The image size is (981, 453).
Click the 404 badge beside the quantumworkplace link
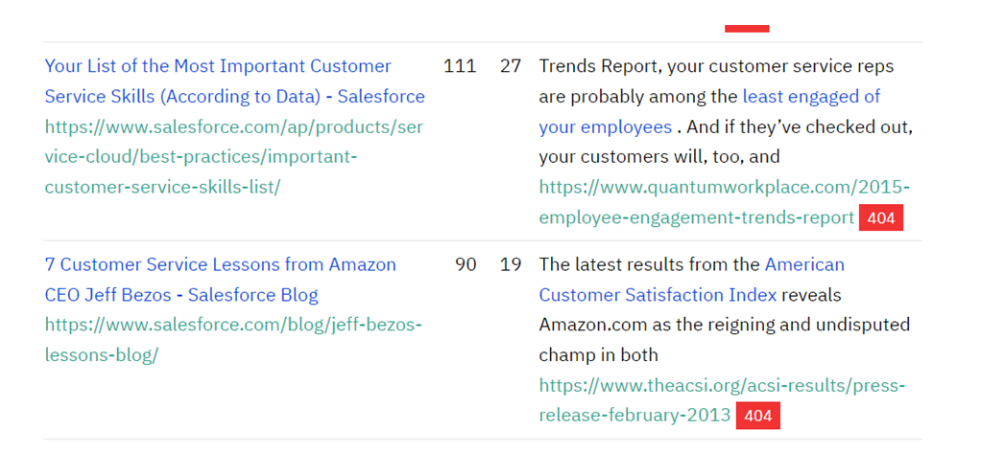coord(881,218)
